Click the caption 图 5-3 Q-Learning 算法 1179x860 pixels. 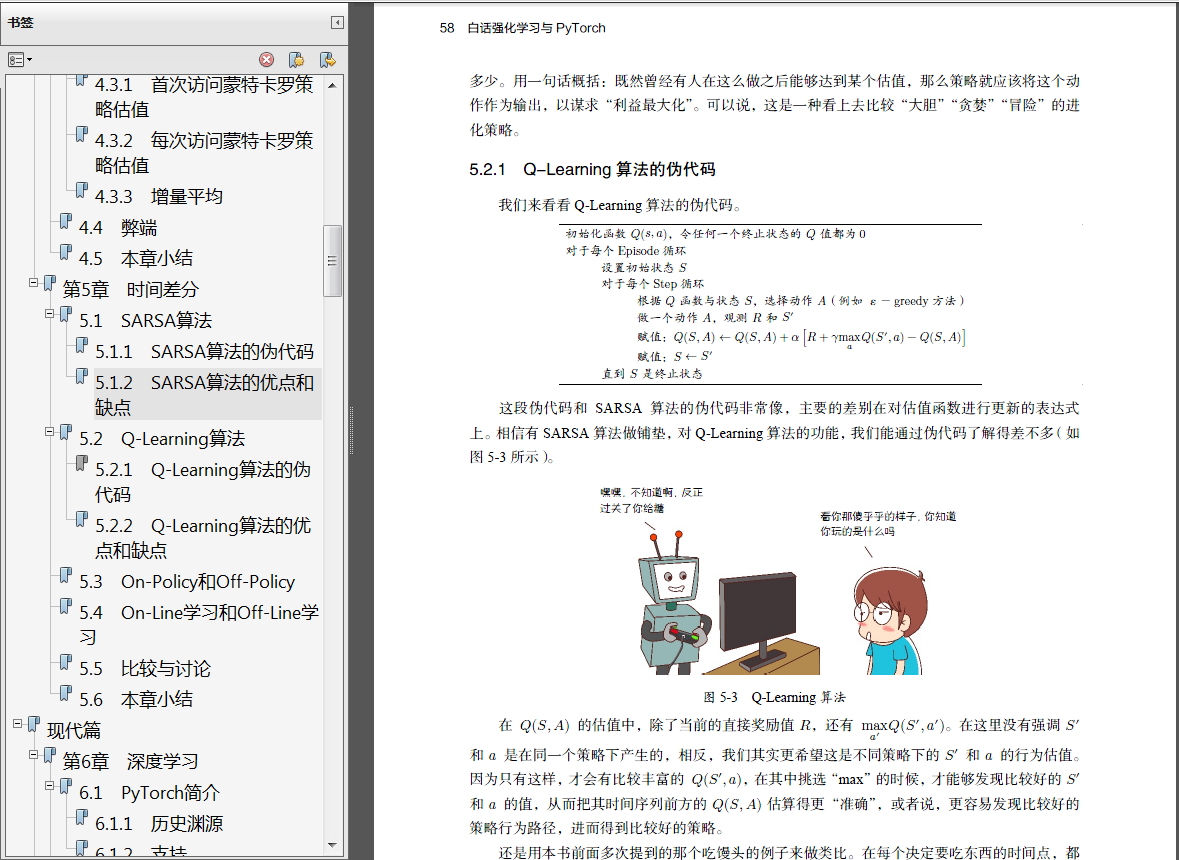[774, 698]
